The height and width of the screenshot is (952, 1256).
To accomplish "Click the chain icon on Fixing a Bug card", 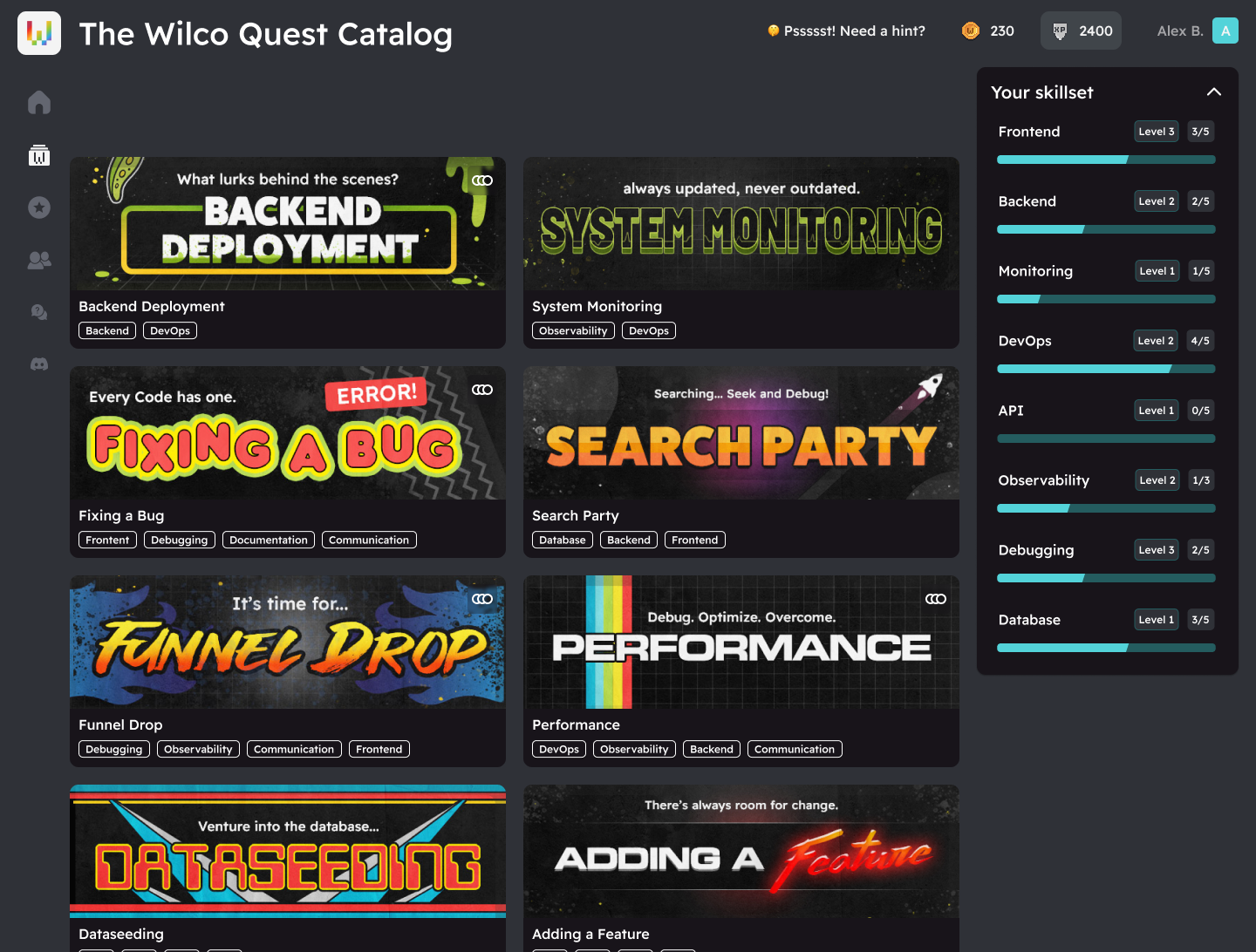I will 482,390.
